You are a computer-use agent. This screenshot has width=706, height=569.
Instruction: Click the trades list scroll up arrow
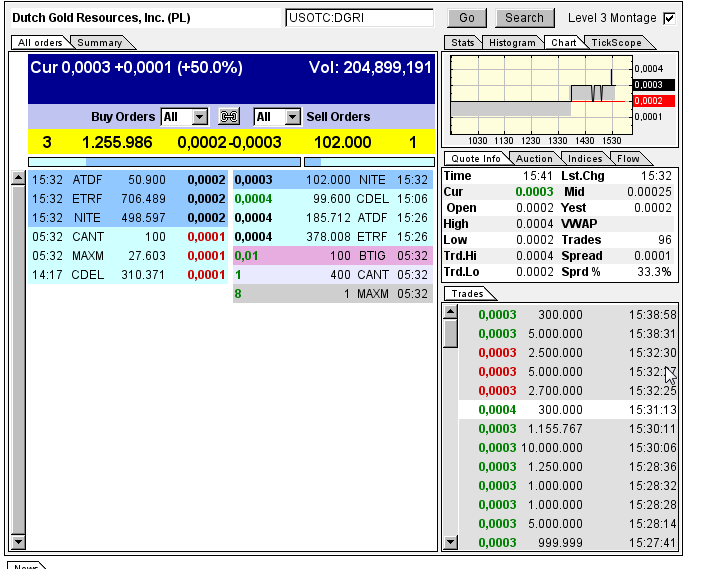point(450,311)
